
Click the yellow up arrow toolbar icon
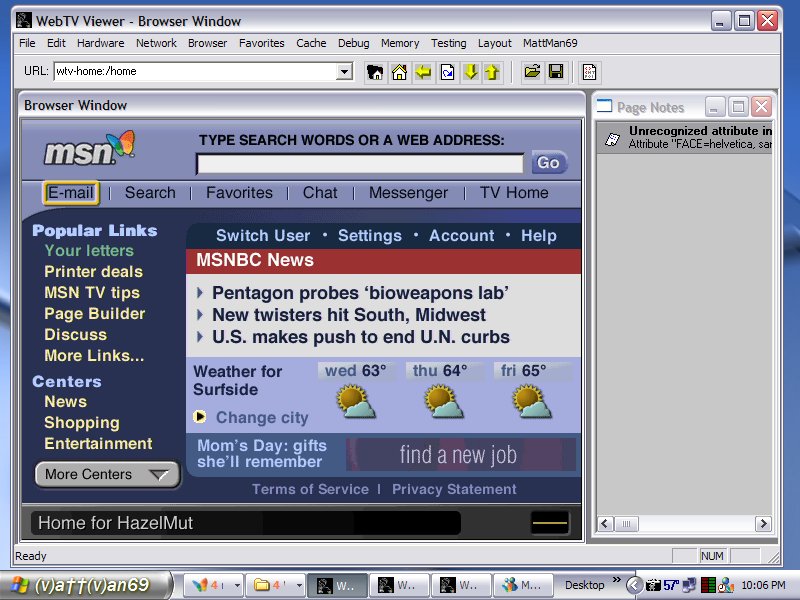492,72
